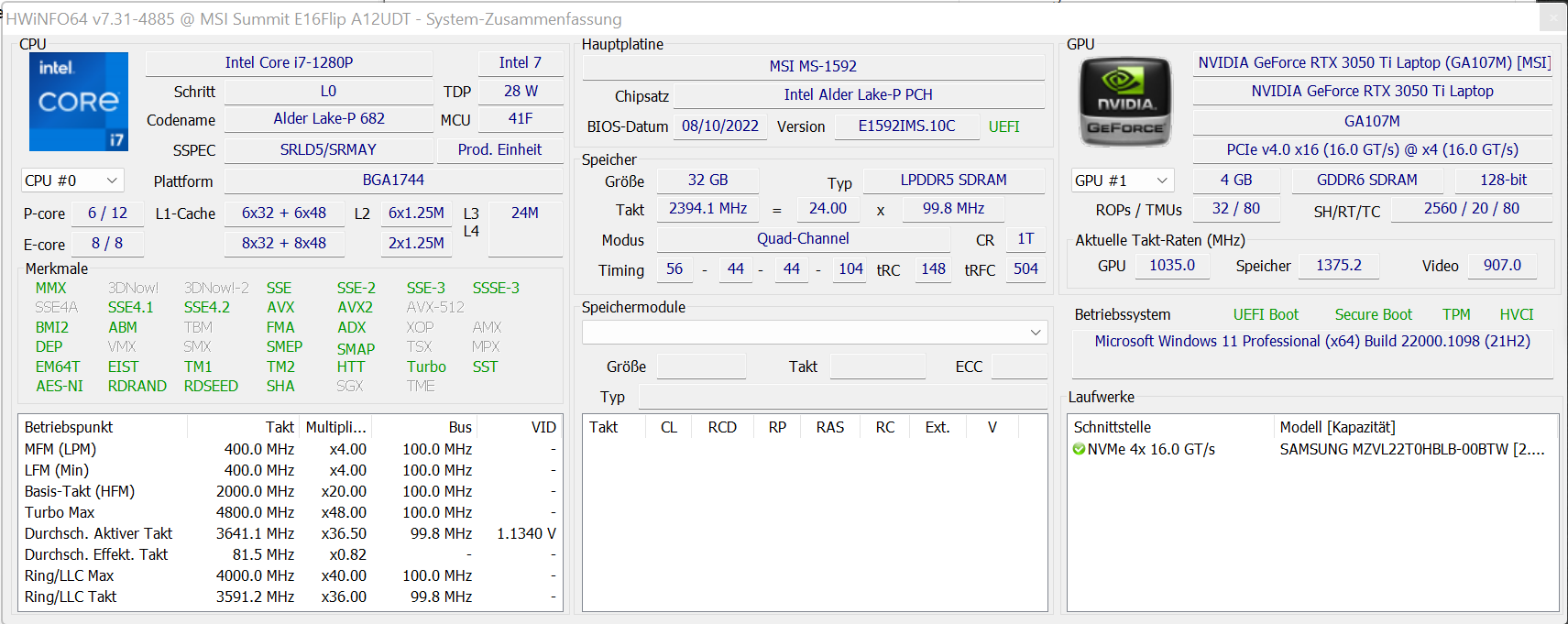Click the NVIDIA GeForce logo
This screenshot has width=1568, height=624.
(x=1125, y=102)
